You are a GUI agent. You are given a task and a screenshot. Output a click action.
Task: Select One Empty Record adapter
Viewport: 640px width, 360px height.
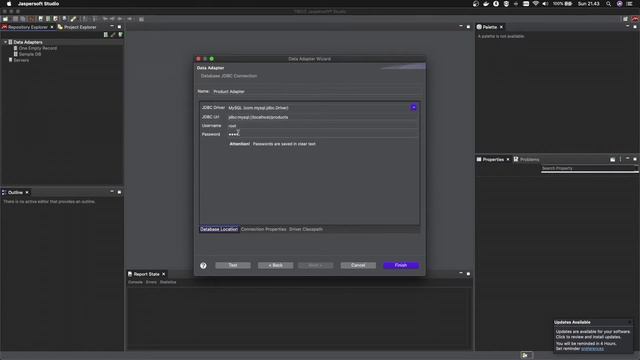tap(38, 48)
